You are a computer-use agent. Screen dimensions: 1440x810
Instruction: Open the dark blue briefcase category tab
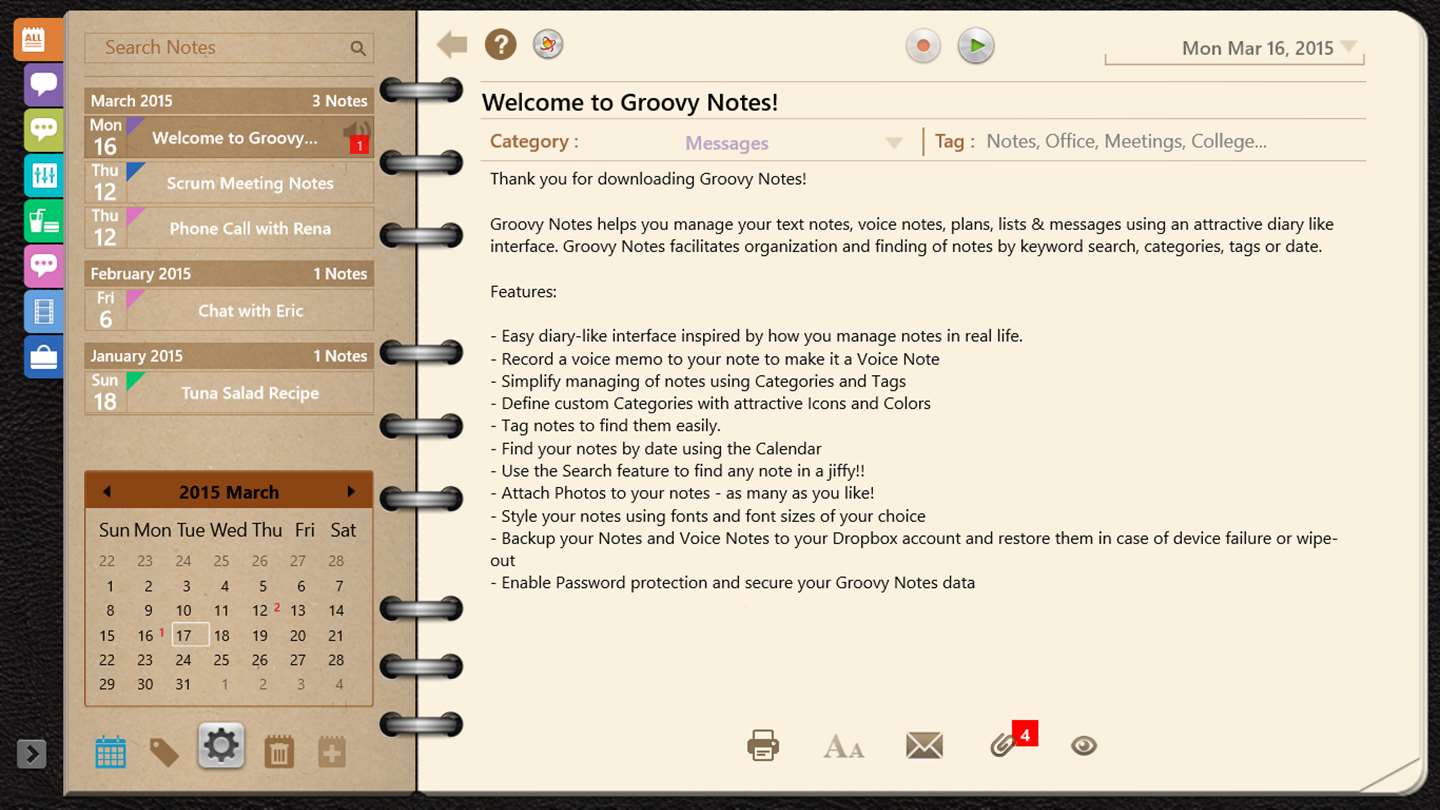(x=43, y=357)
